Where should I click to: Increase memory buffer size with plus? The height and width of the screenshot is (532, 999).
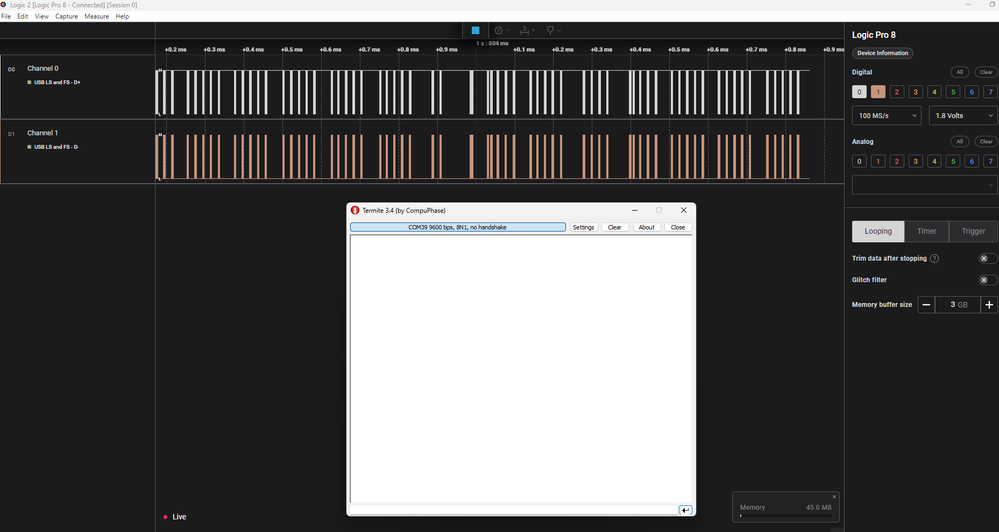pos(989,305)
